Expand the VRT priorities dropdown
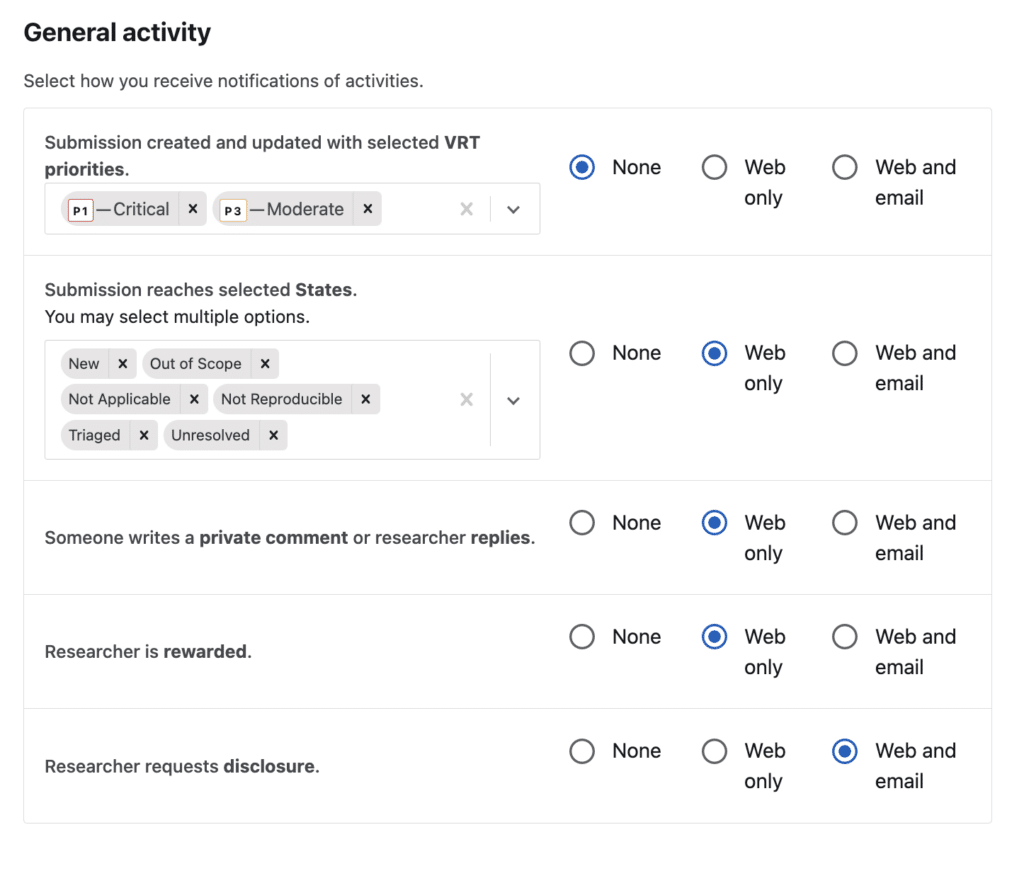The height and width of the screenshot is (871, 1024). tap(514, 209)
